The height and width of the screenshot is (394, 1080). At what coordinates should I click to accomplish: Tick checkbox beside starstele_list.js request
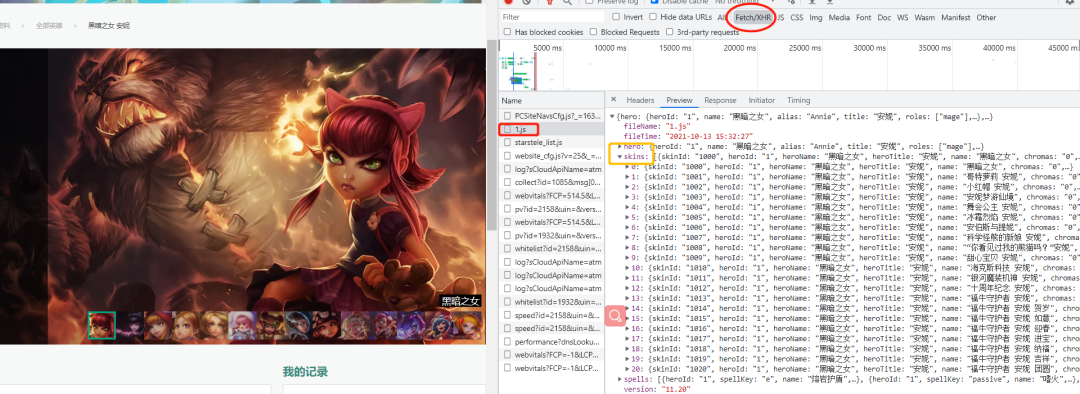(508, 143)
